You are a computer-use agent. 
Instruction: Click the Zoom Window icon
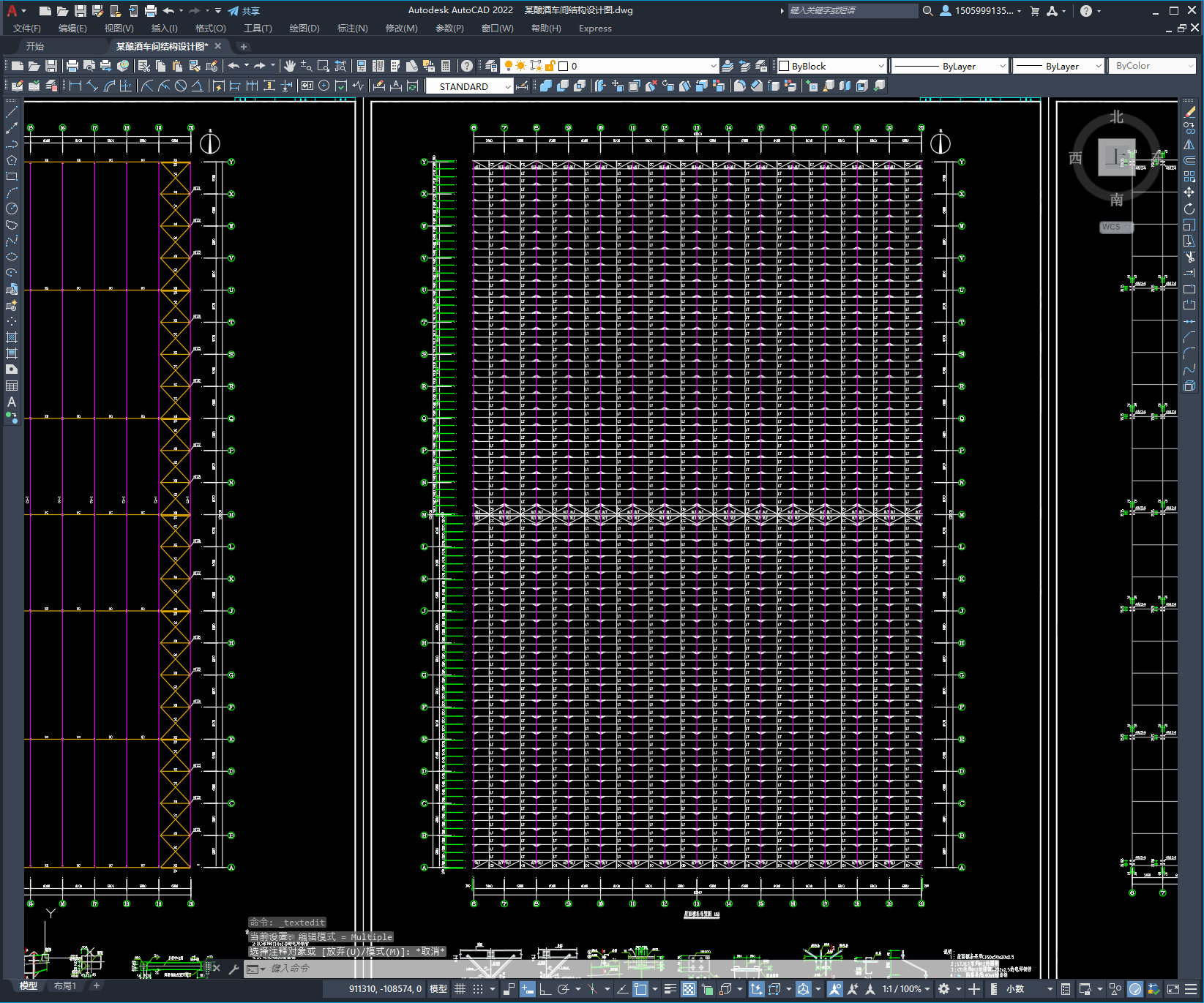point(323,66)
